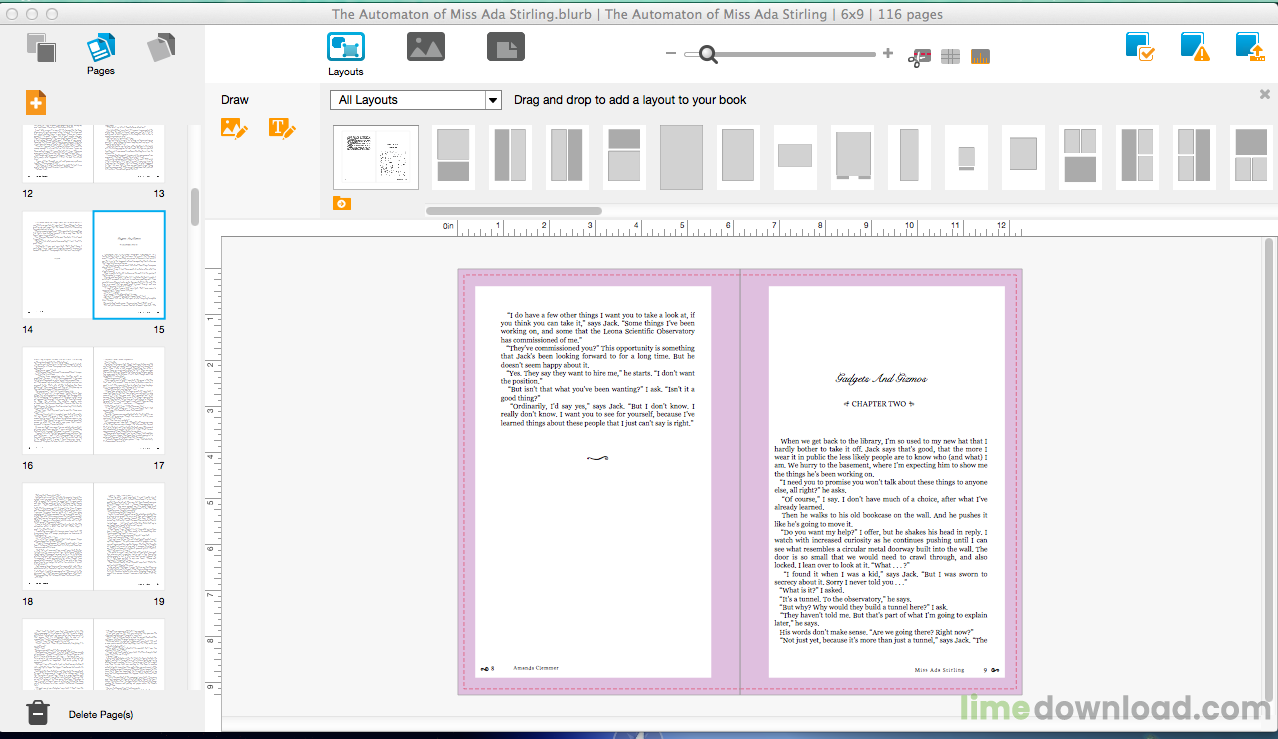This screenshot has width=1278, height=739.
Task: Select page 13 thumbnail
Action: point(129,154)
